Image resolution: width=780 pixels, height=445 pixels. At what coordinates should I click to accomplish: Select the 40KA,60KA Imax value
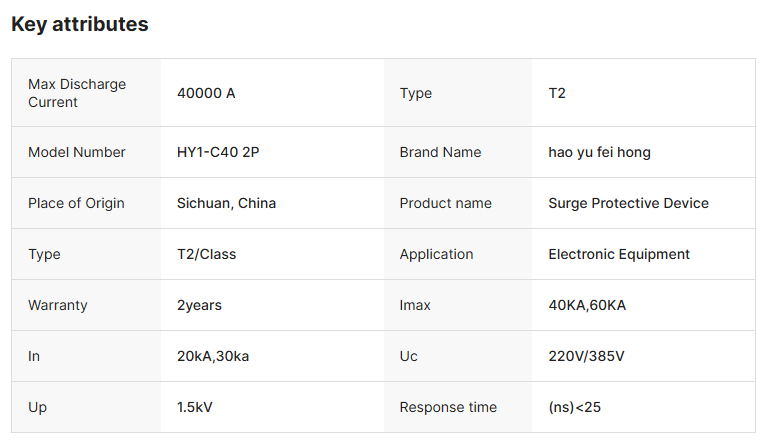587,305
